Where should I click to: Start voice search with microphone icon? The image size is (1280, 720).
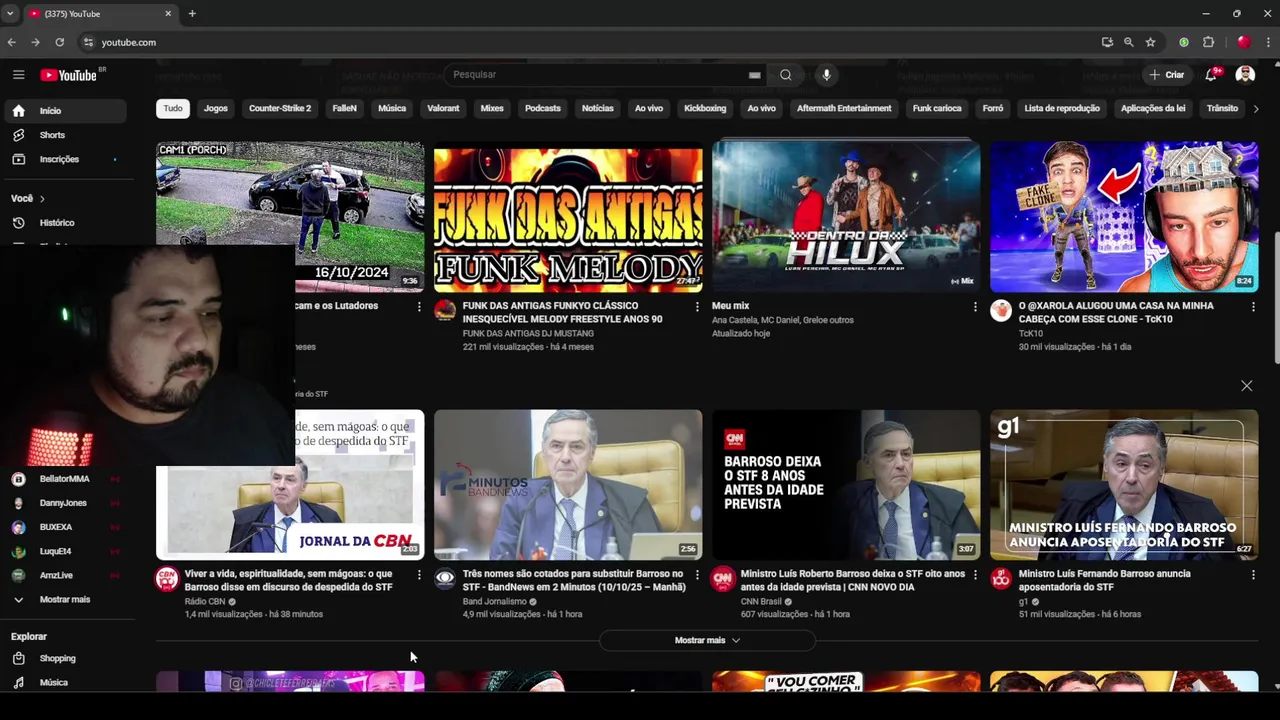826,75
